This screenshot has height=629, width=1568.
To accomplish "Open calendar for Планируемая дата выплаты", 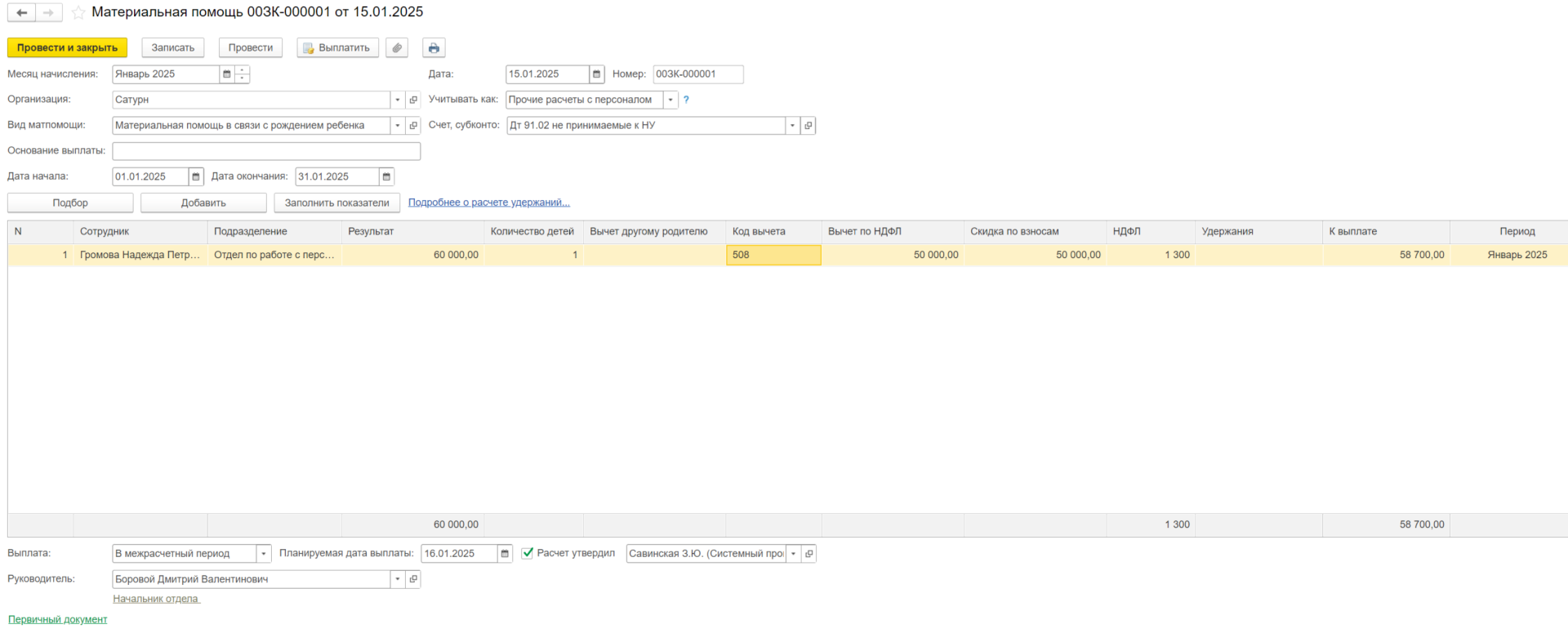I will [x=505, y=554].
